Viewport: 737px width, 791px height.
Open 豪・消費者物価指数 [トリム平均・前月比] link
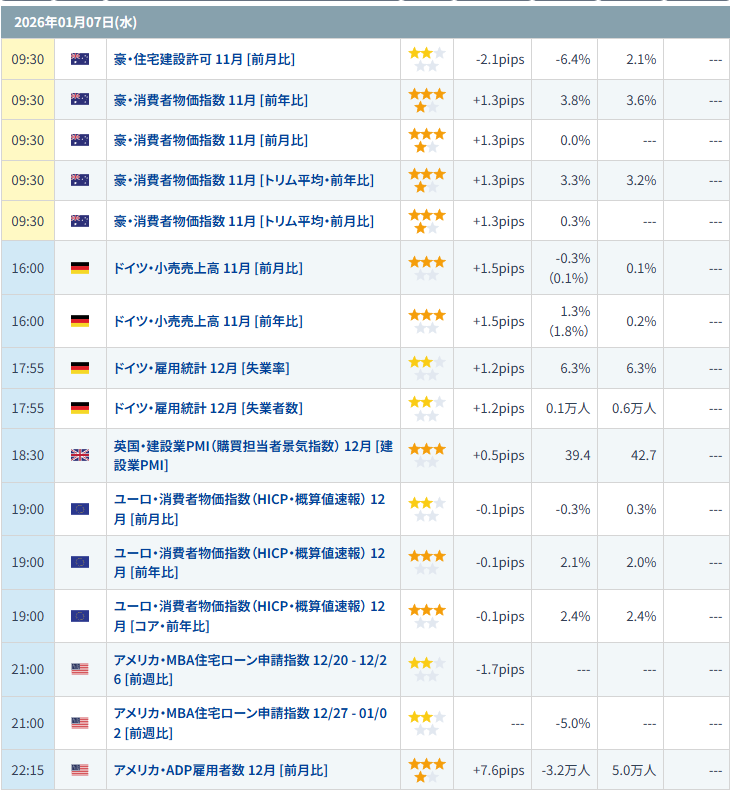point(244,220)
